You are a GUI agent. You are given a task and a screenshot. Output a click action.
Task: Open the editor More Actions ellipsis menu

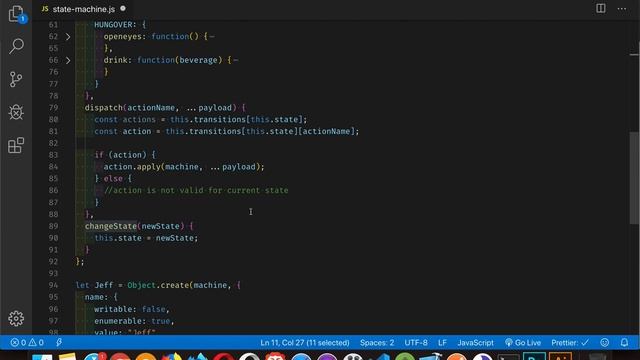click(622, 9)
